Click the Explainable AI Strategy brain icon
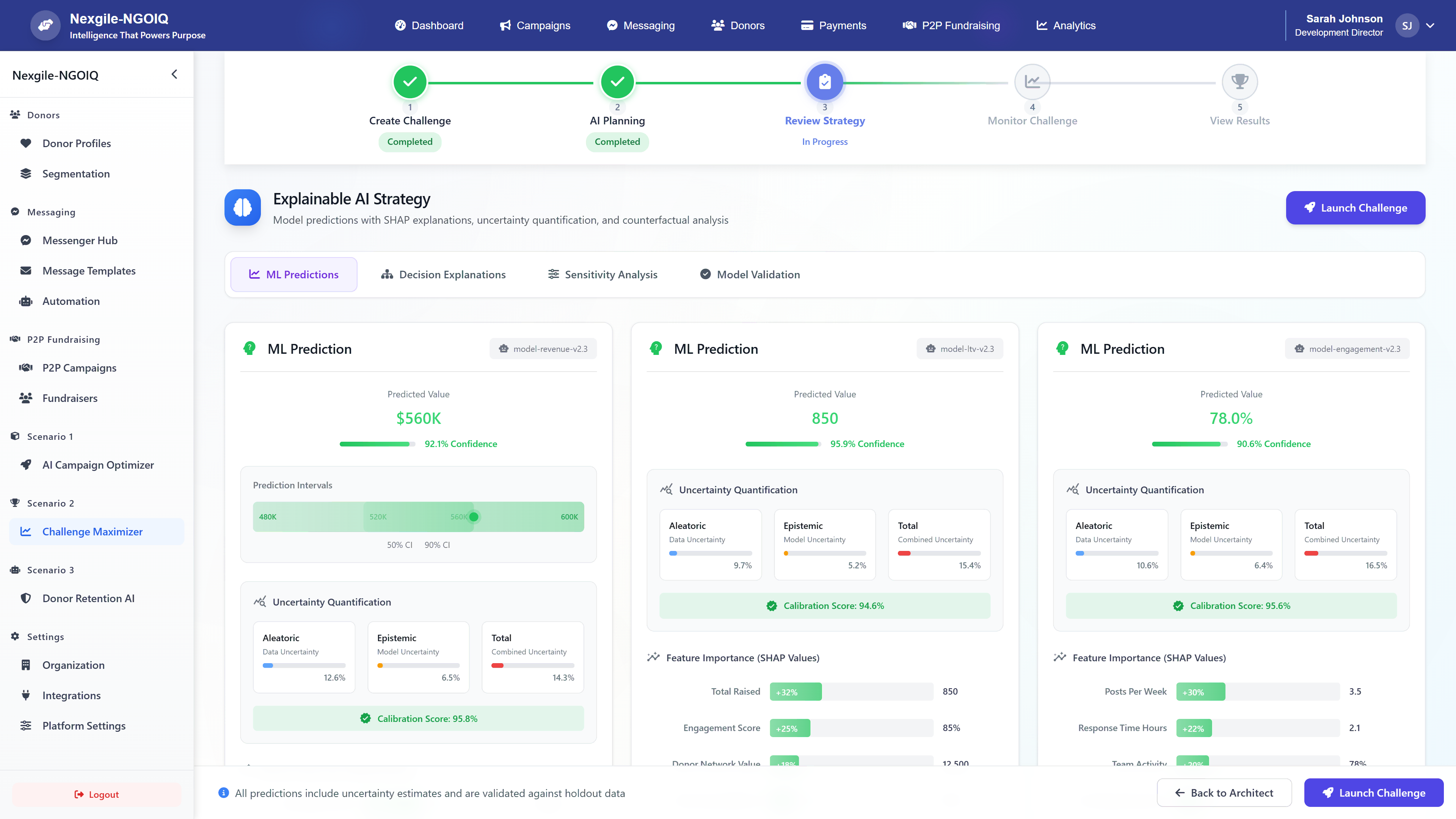The image size is (1456, 819). [x=243, y=207]
